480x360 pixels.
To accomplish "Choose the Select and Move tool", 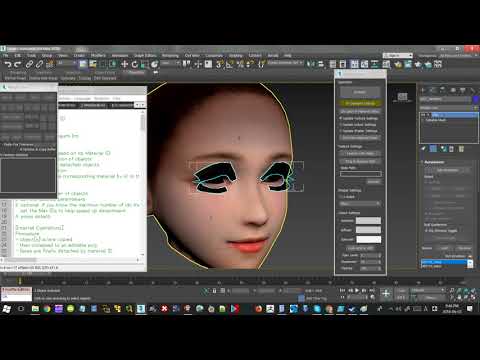I will click(x=124, y=64).
